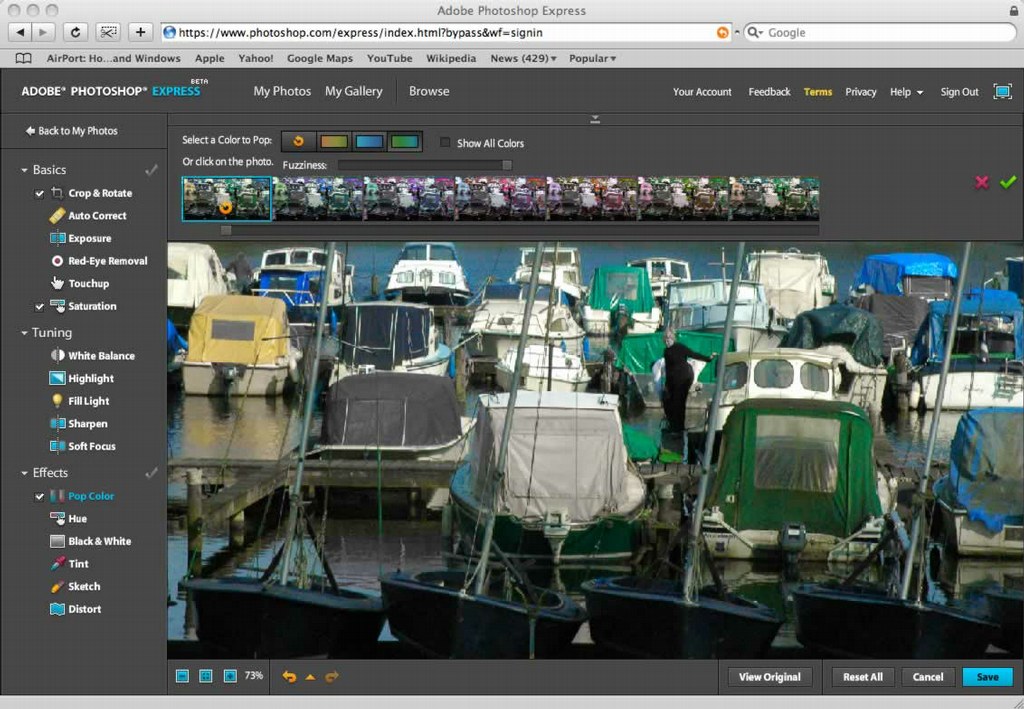Click the Fuzziness slider handle
The image size is (1024, 709).
[x=507, y=165]
